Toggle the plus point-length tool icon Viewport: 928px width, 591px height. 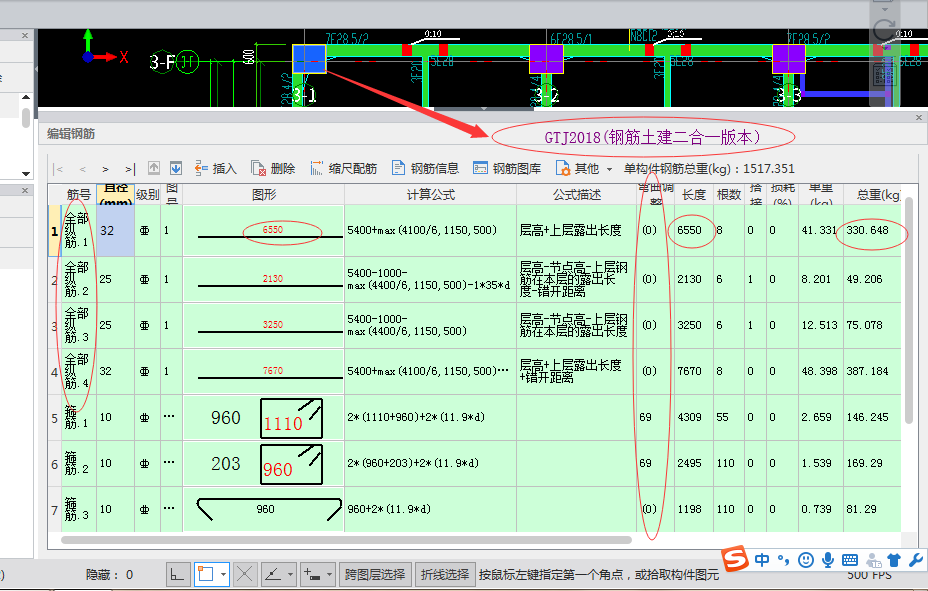(x=312, y=574)
